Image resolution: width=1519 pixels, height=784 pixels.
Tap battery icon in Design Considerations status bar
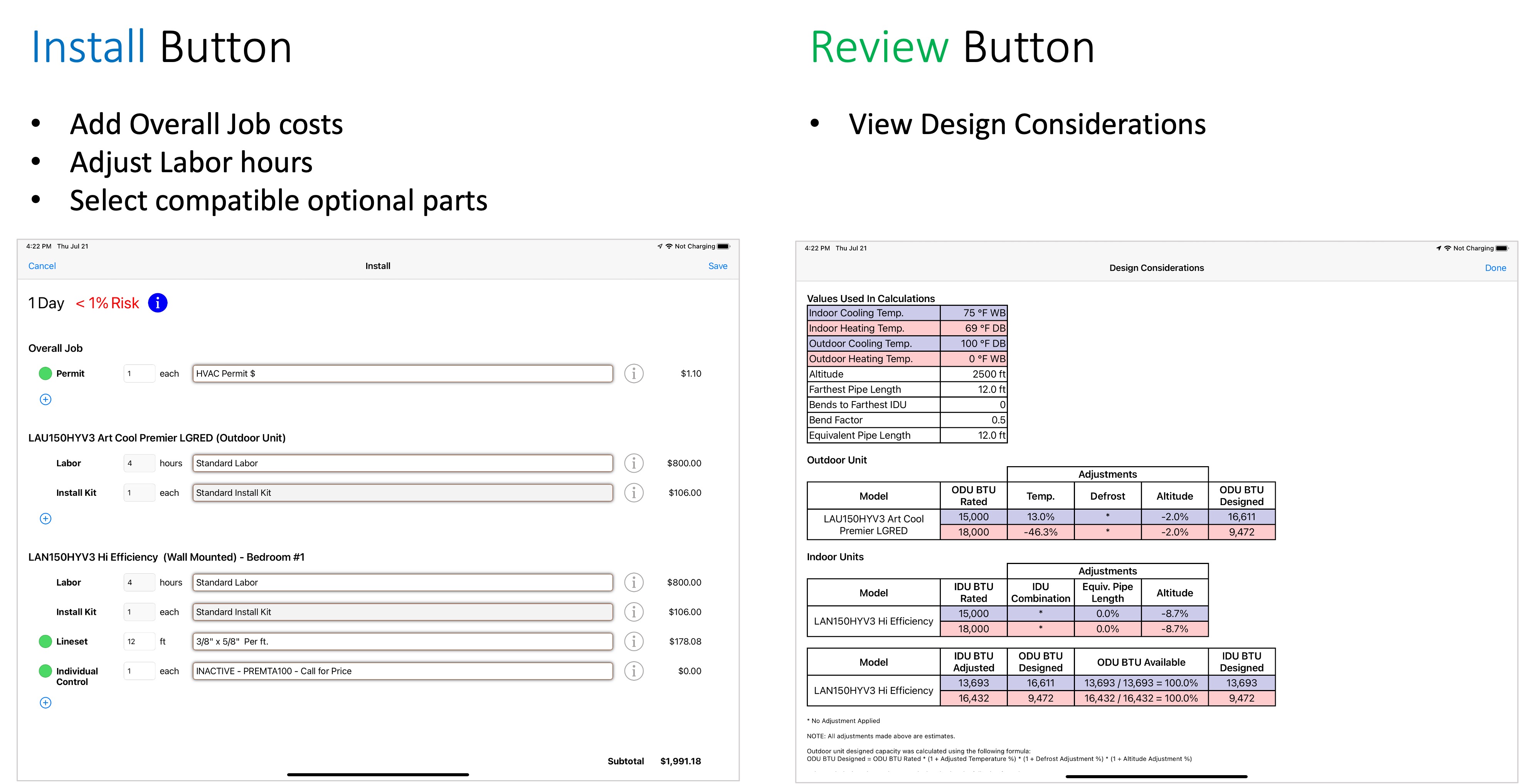(x=1502, y=248)
